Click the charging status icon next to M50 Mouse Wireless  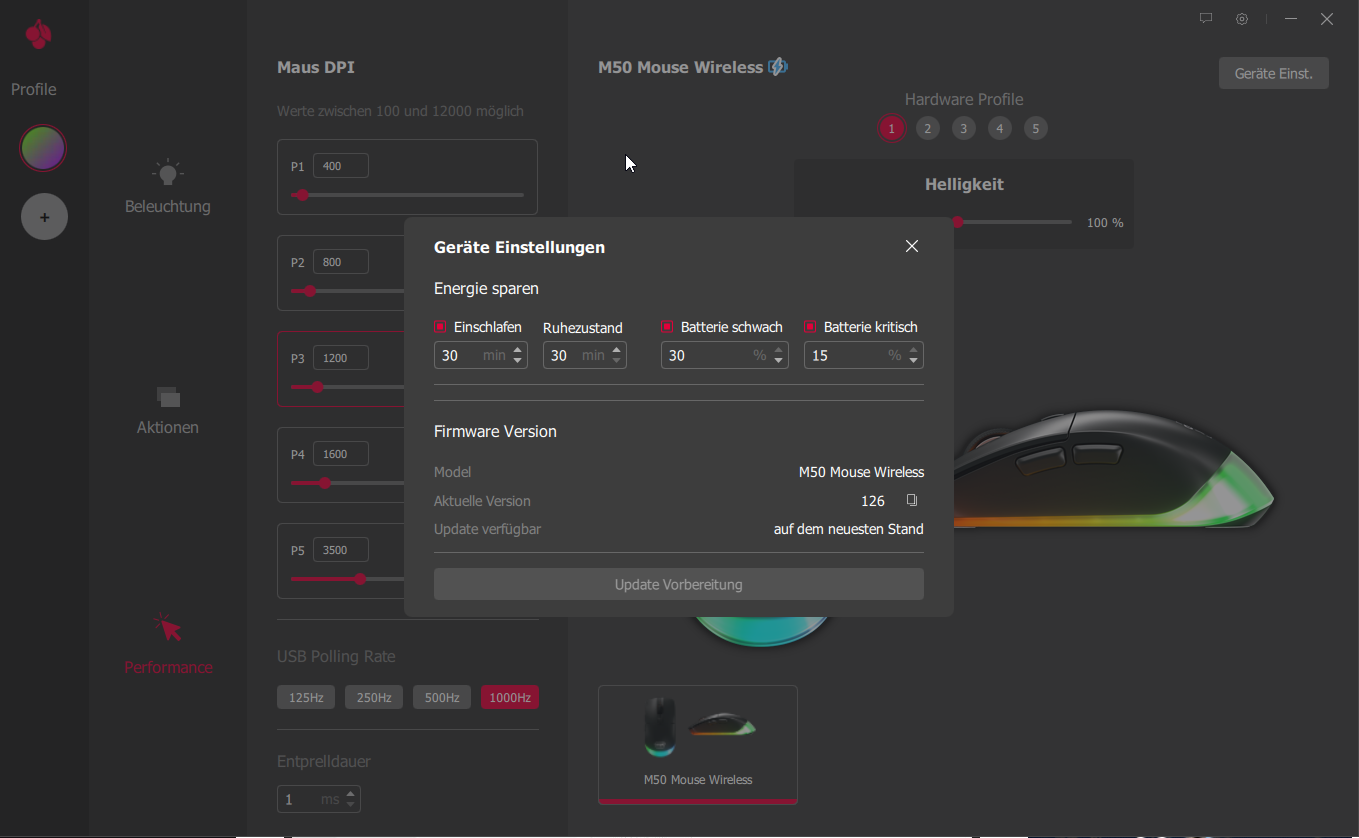click(778, 67)
